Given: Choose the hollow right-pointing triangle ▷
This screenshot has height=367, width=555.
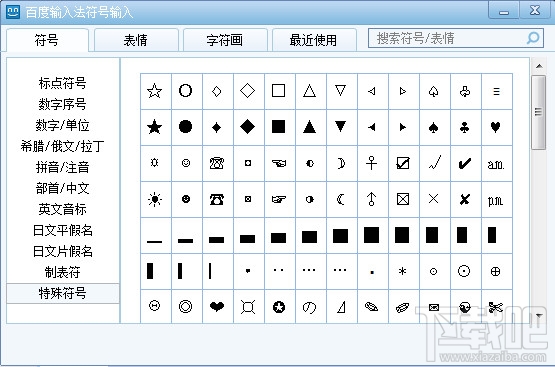Looking at the screenshot, I should coord(402,91).
